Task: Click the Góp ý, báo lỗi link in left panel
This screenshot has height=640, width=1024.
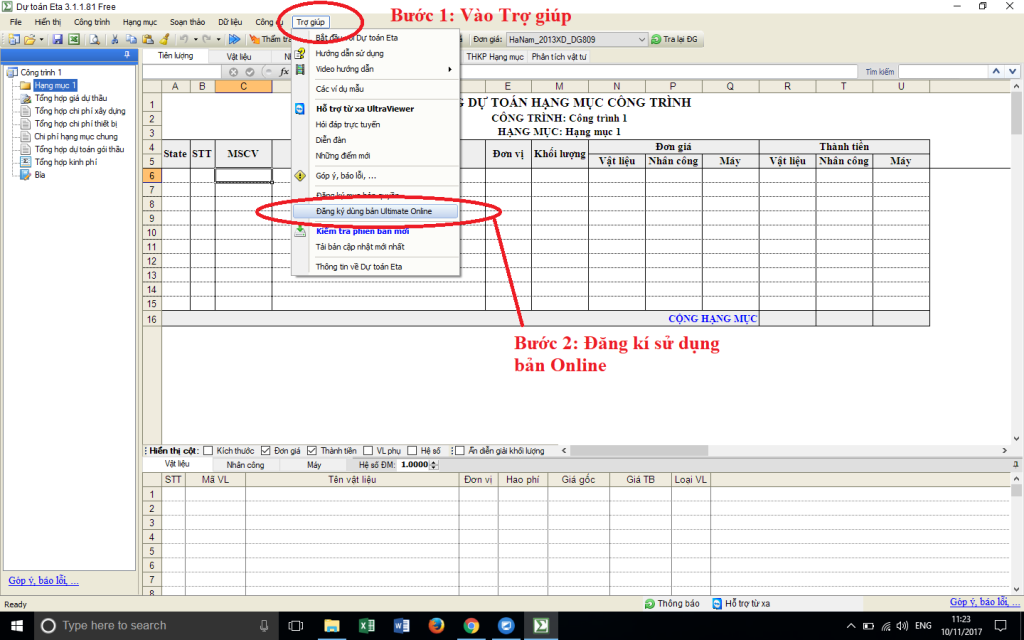Action: pyautogui.click(x=43, y=580)
